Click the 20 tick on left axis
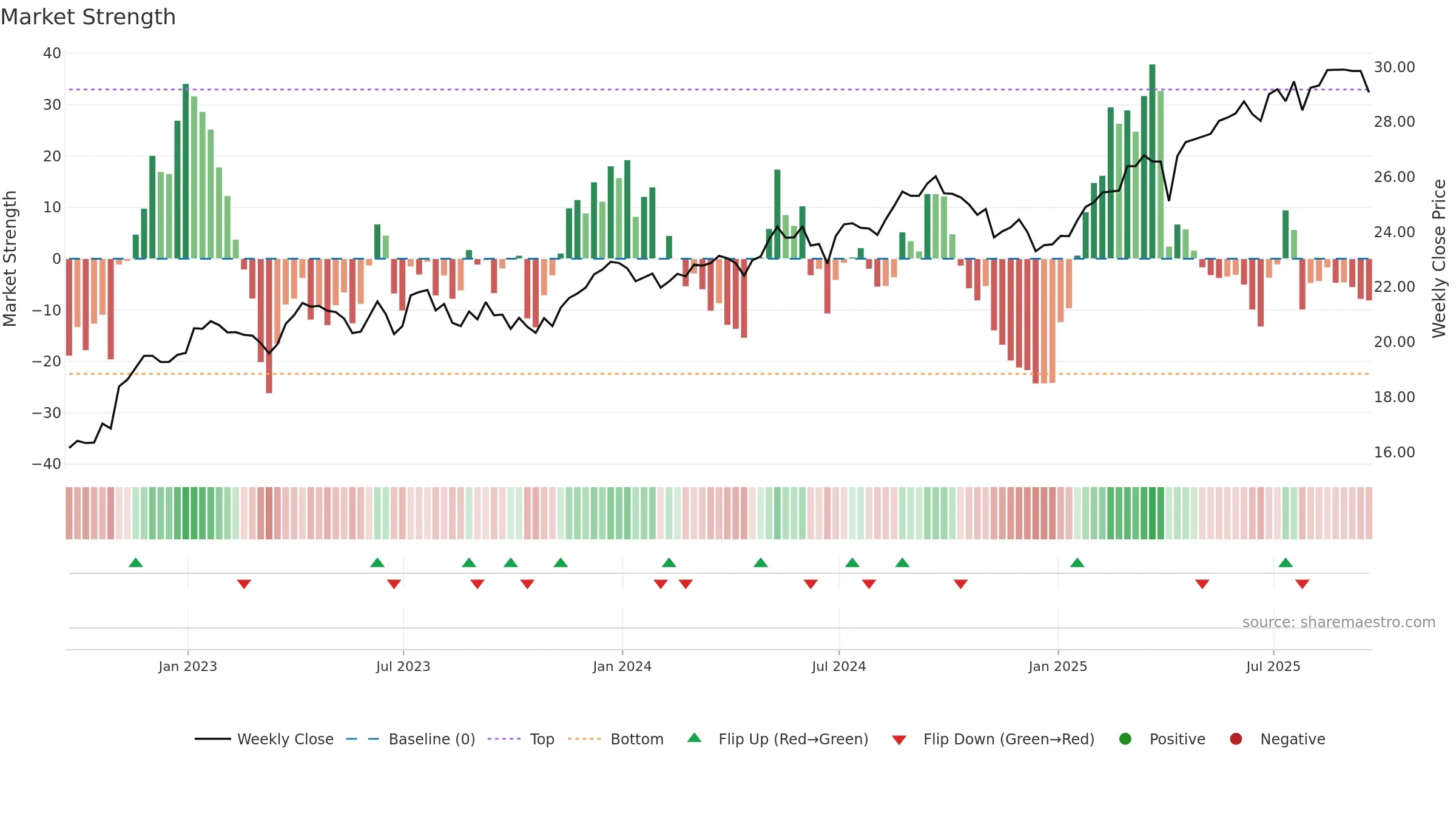 [x=52, y=156]
